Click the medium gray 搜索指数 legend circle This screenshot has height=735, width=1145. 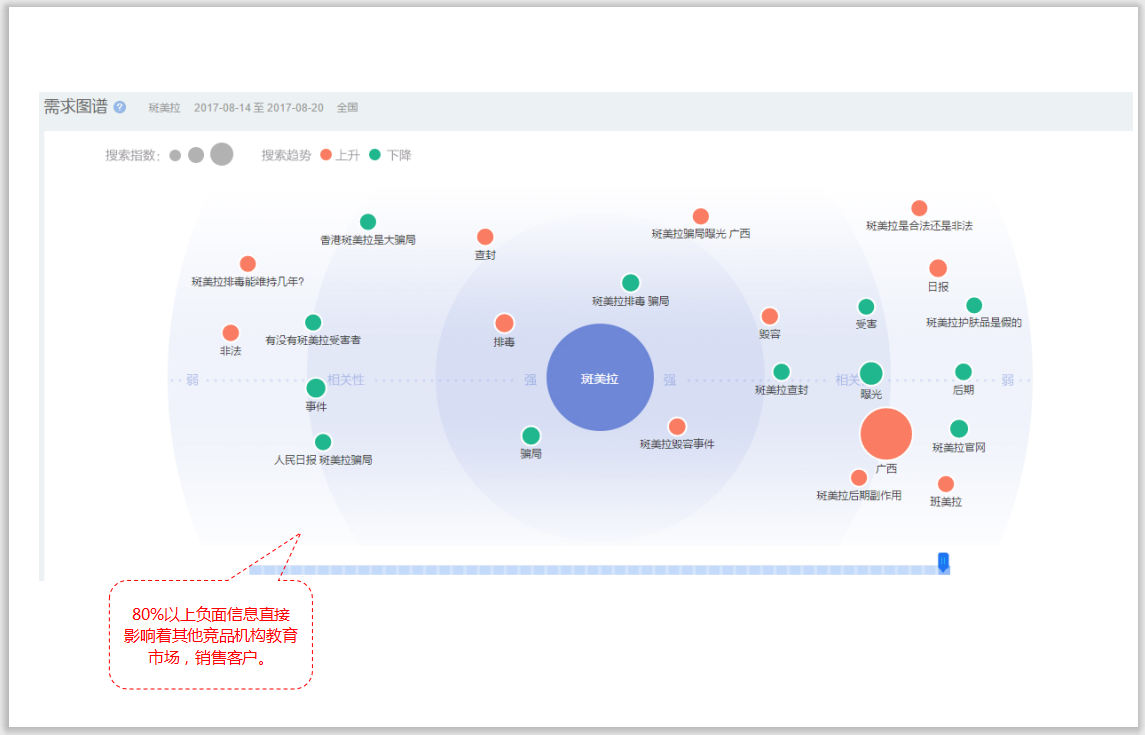pos(196,155)
